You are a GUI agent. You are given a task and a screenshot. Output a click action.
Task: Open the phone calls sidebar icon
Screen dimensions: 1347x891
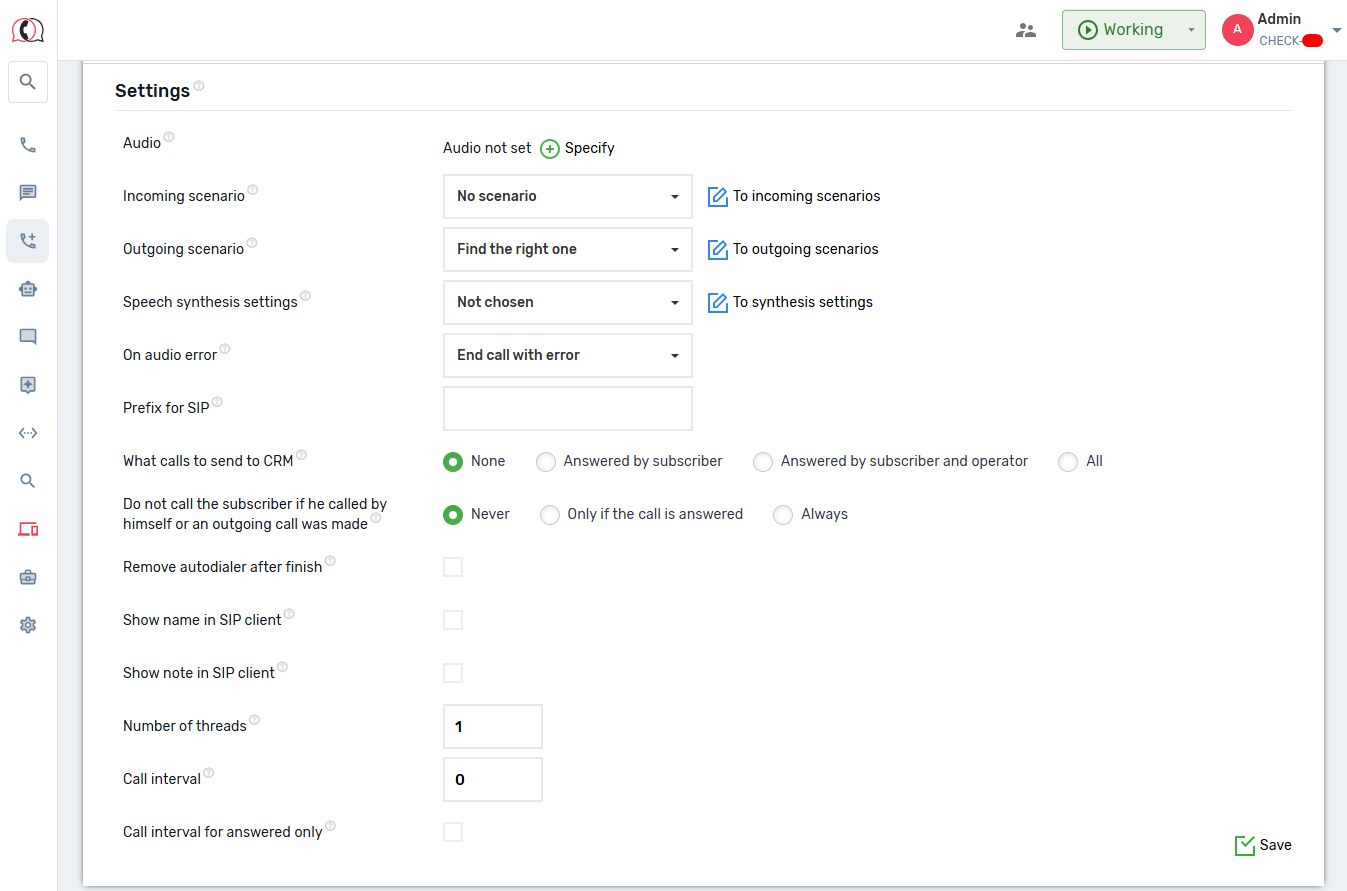[x=28, y=145]
